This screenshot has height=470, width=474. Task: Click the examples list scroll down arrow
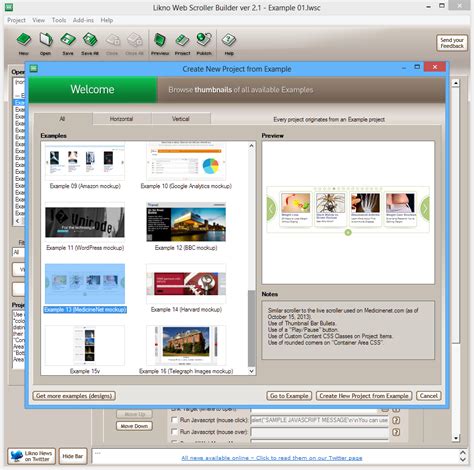[x=252, y=371]
